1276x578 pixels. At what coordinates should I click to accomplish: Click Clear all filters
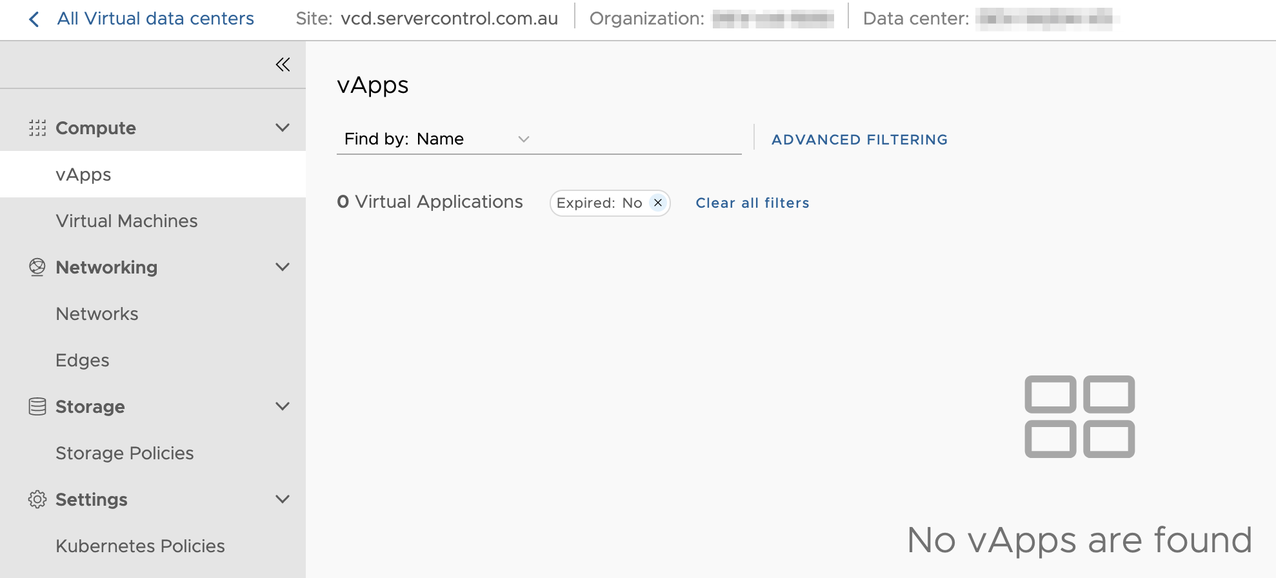tap(752, 202)
